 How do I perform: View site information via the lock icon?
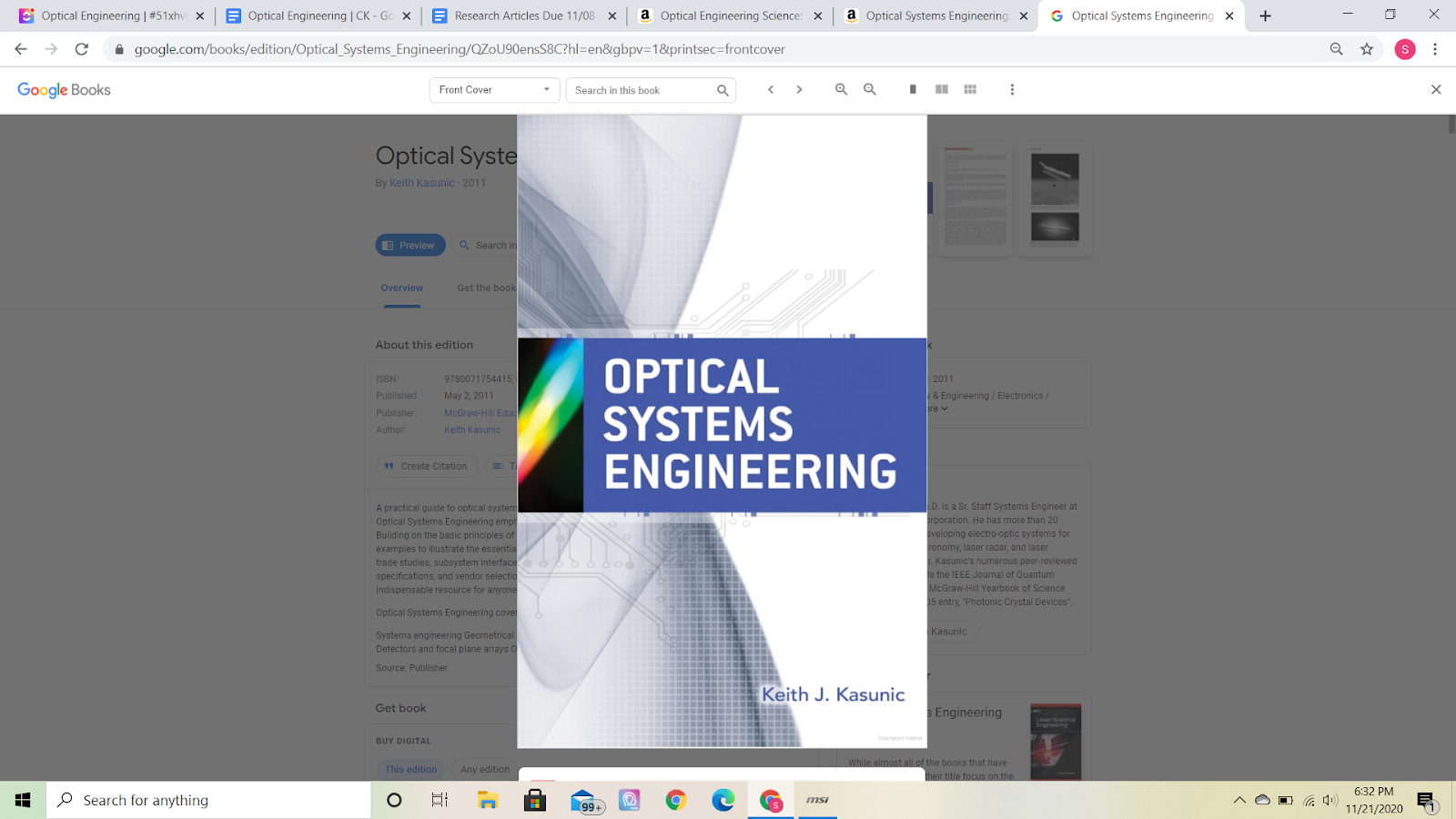[x=118, y=49]
